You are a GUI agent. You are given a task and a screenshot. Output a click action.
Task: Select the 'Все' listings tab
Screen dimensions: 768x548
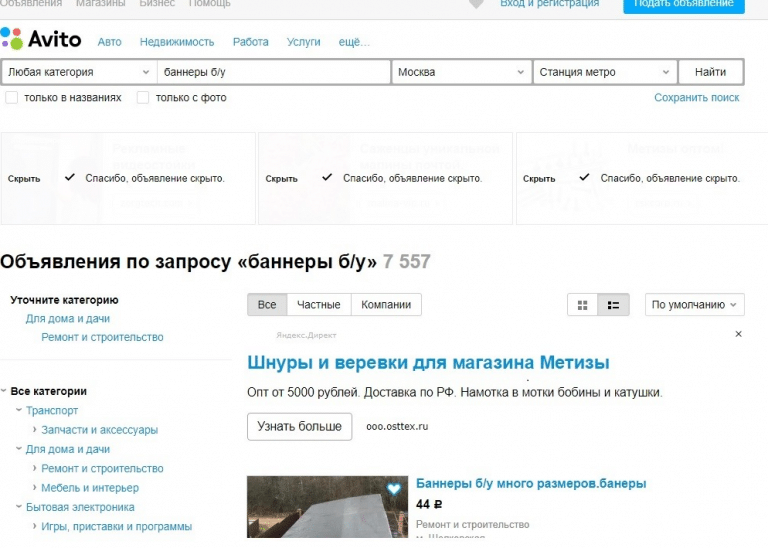click(x=267, y=305)
